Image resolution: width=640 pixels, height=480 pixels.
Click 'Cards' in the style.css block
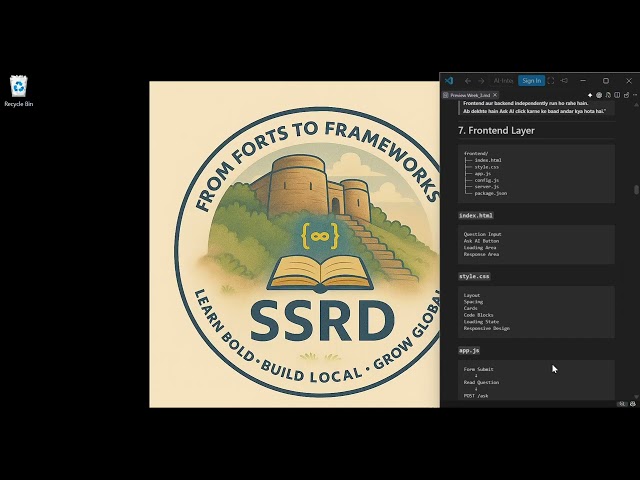[470, 308]
